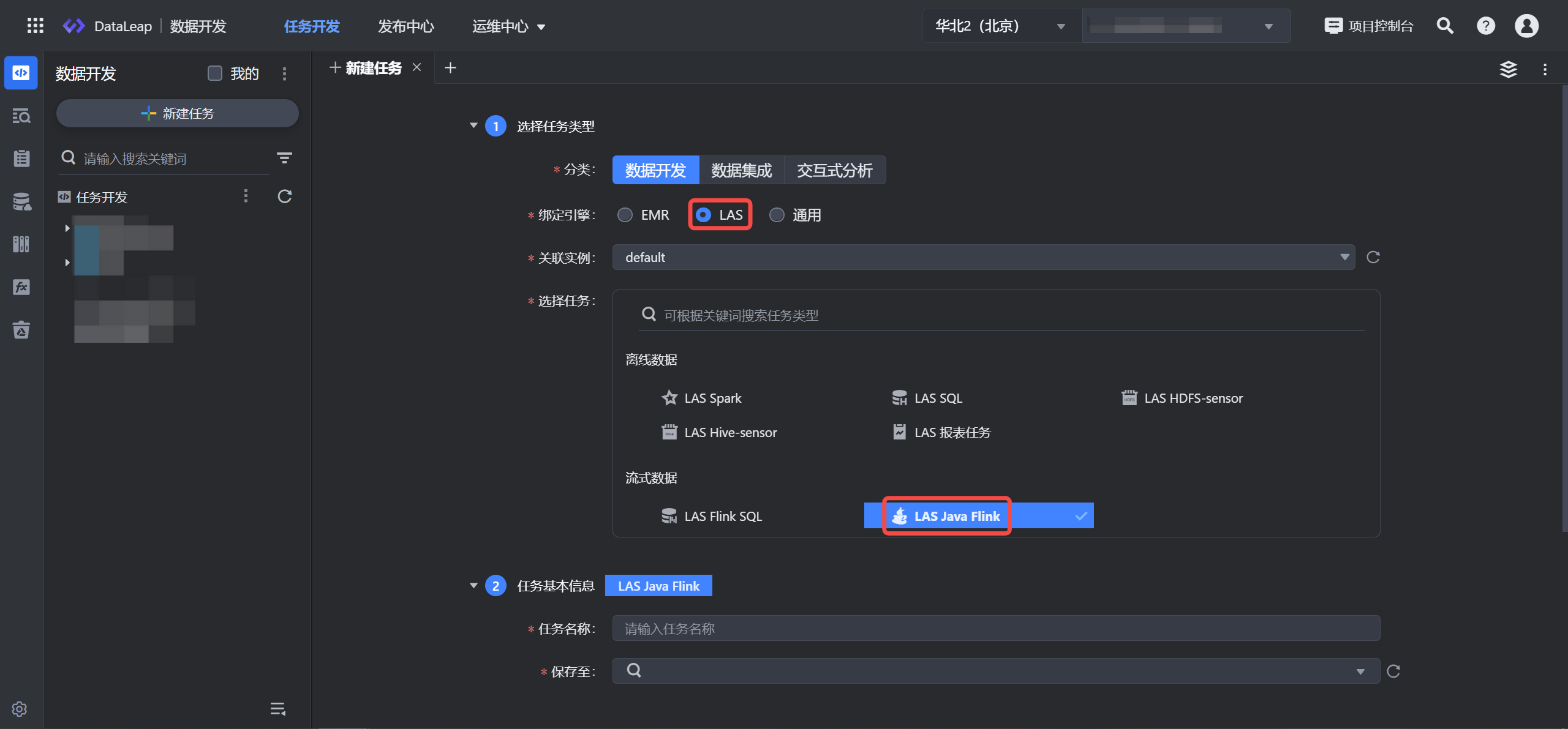Open more options beside 任务开发 tree
1568x729 pixels.
246,196
